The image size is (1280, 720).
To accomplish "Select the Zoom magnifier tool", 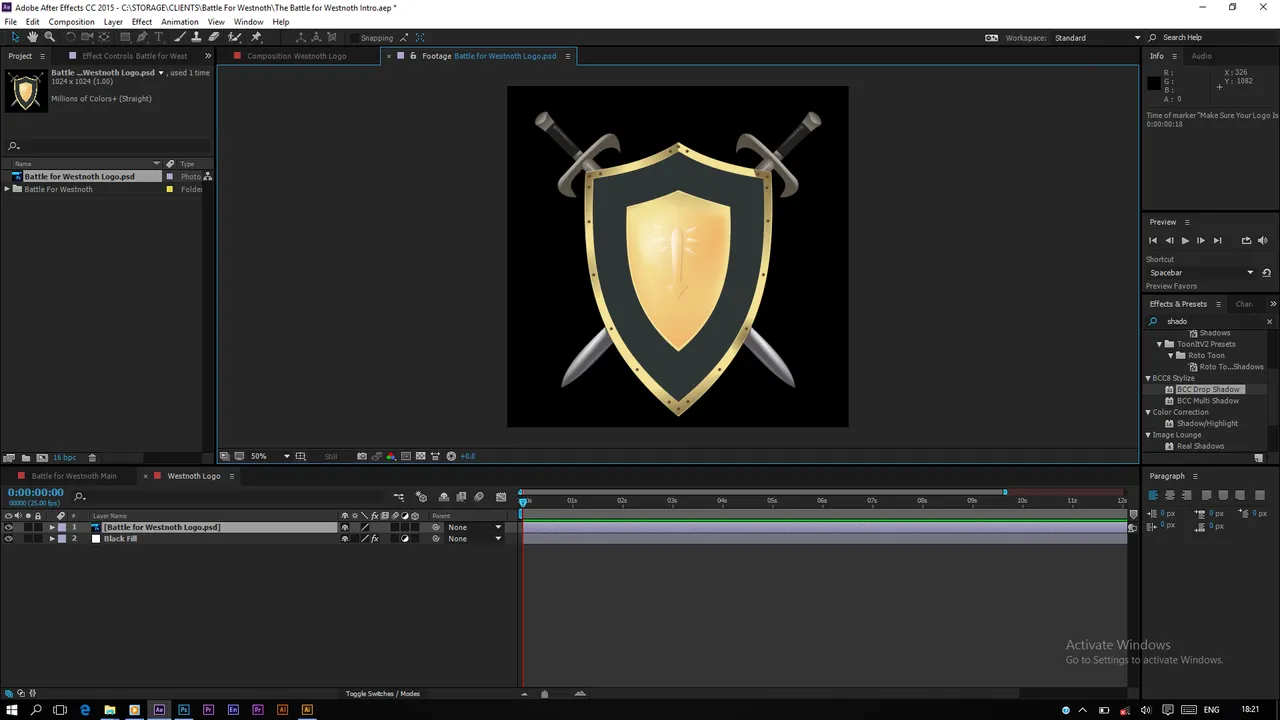I will point(50,37).
